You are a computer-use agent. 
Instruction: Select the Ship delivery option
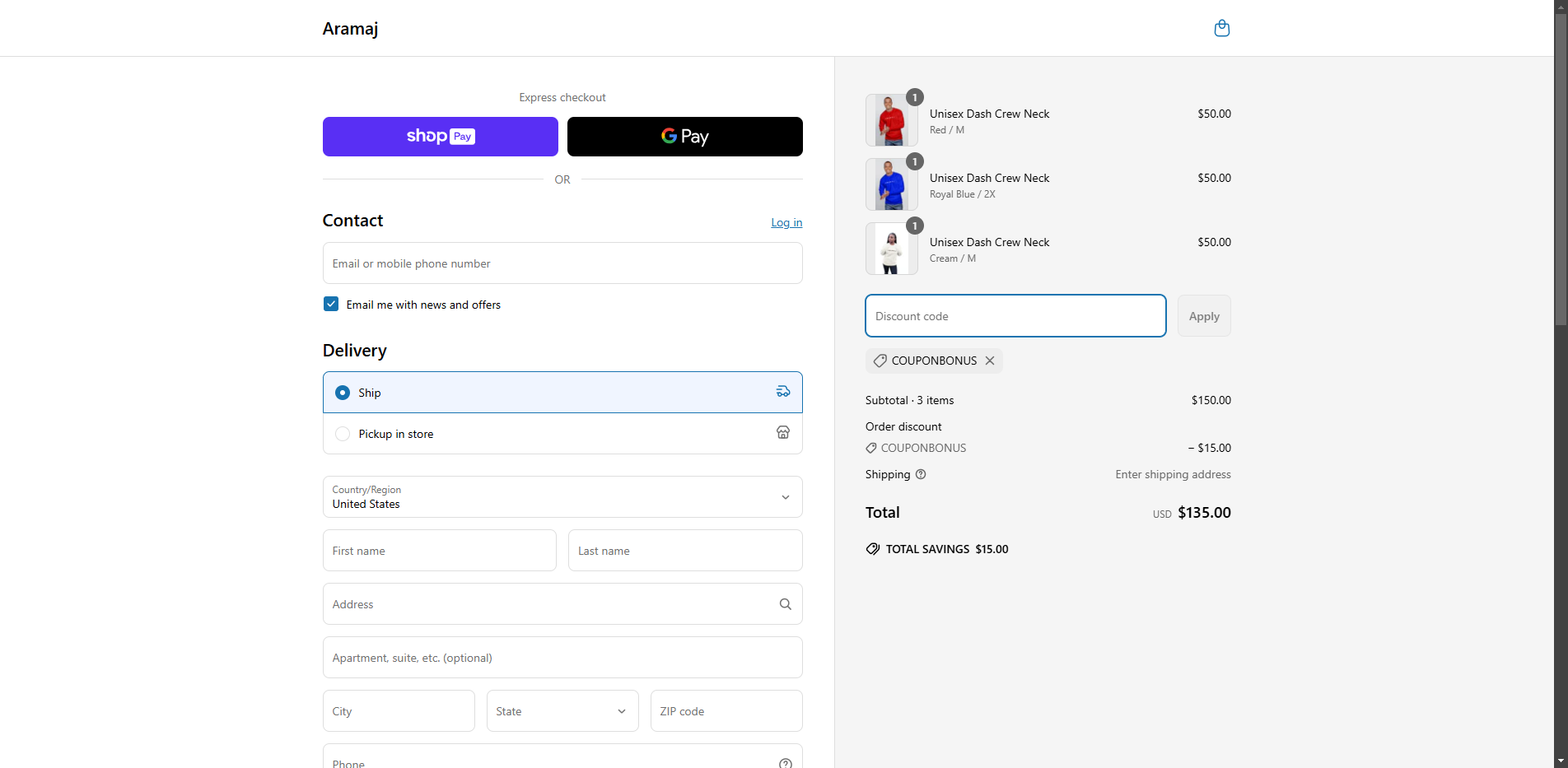point(562,393)
